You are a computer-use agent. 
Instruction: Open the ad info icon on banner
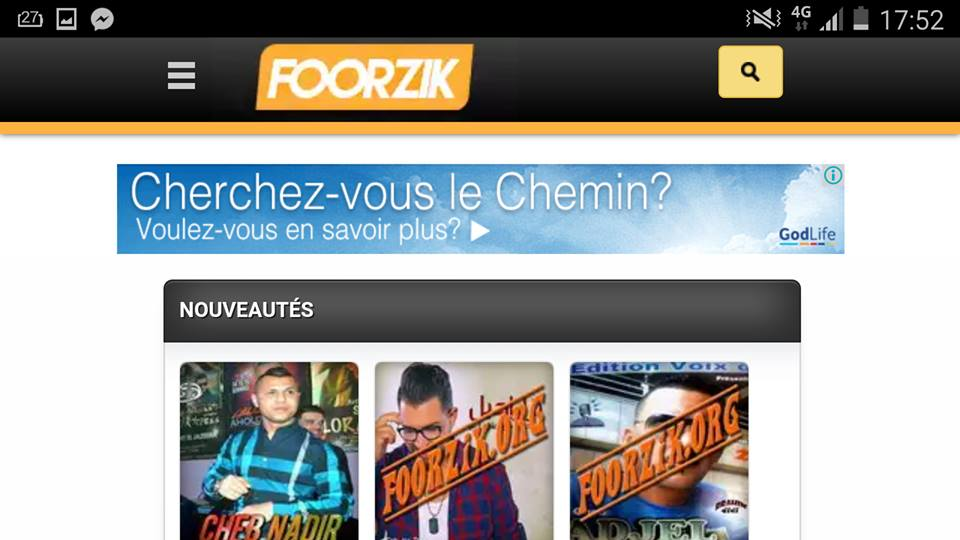click(833, 176)
